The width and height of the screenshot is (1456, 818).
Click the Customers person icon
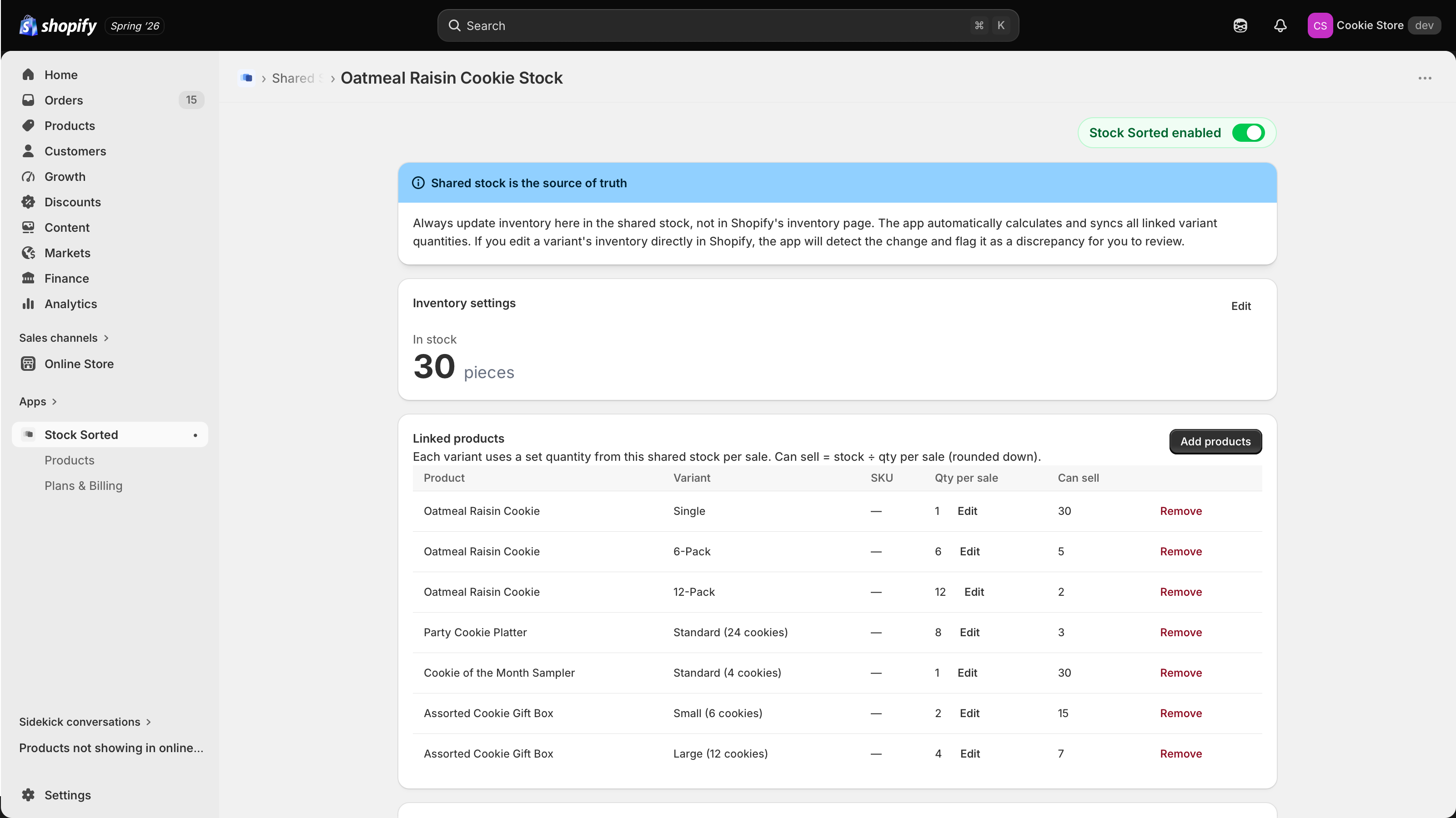pyautogui.click(x=28, y=151)
